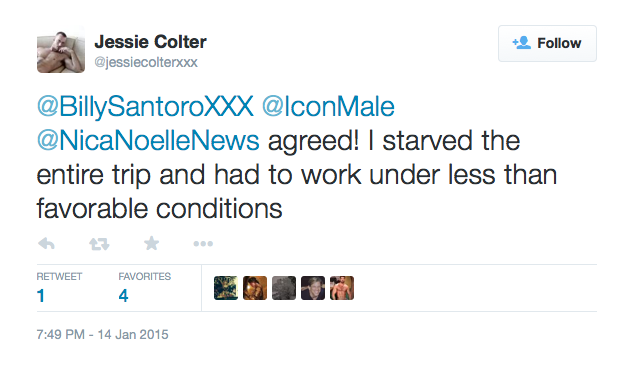Image resolution: width=636 pixels, height=375 pixels.
Task: Favorite the tweet with star icon
Action: (x=152, y=243)
